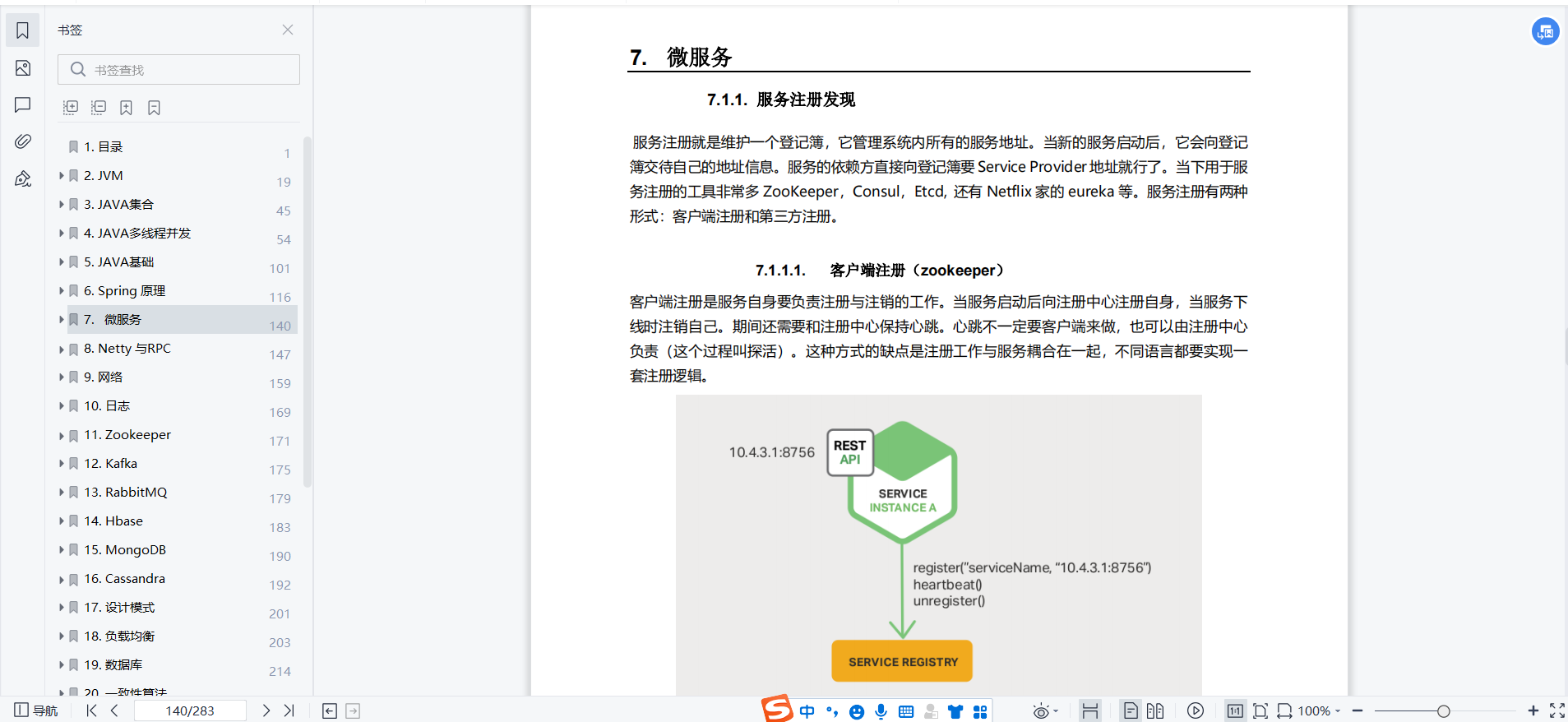The image size is (1568, 722).
Task: Go forward to the next view
Action: pyautogui.click(x=353, y=711)
